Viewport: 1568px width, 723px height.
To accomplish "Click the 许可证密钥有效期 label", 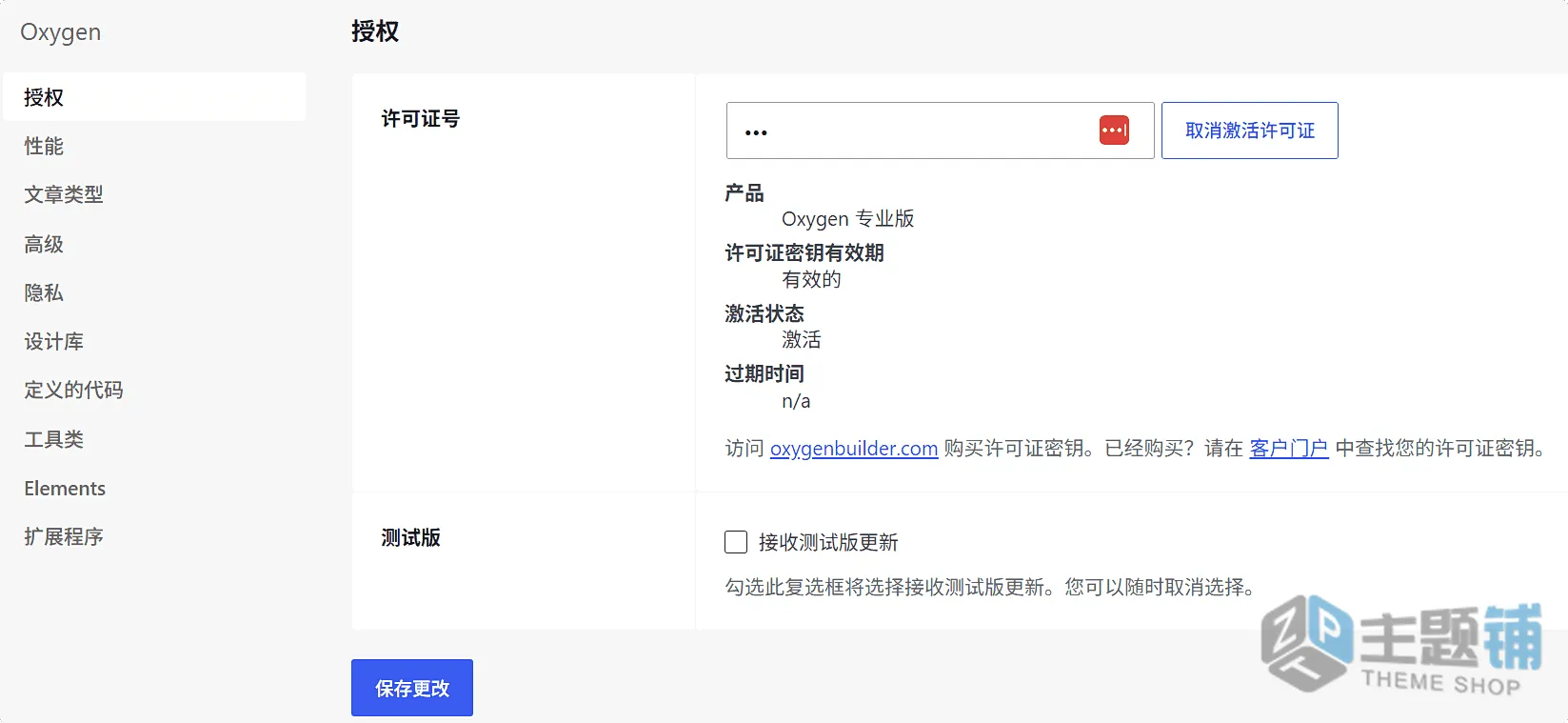I will (804, 252).
